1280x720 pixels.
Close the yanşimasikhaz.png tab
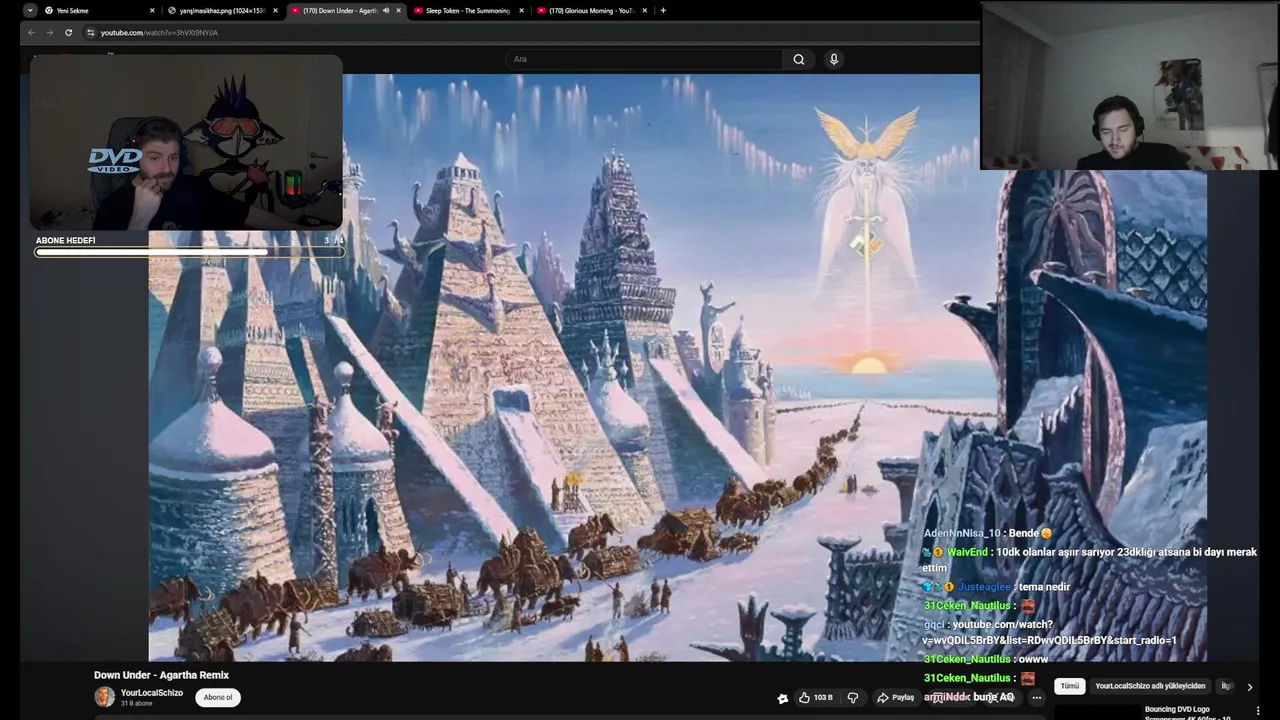point(275,10)
